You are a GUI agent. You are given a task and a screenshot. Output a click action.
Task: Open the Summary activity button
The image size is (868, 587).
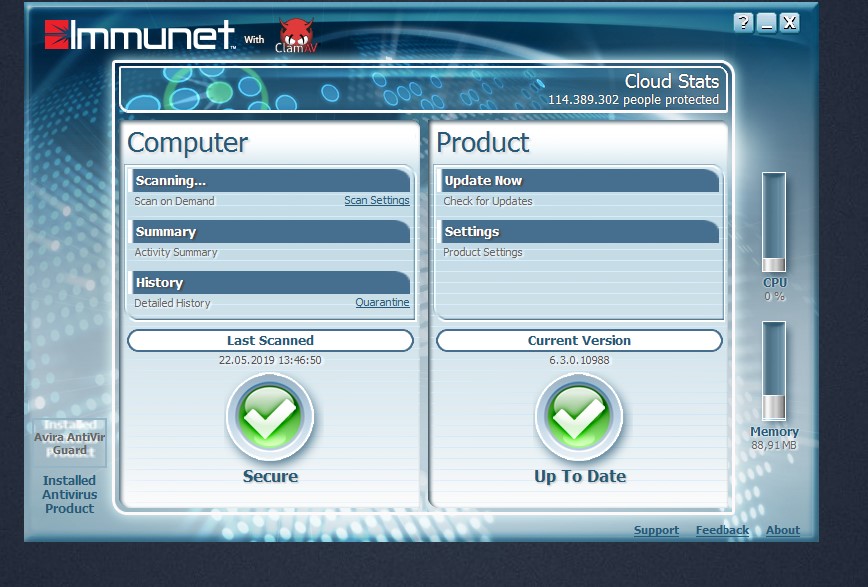point(271,231)
